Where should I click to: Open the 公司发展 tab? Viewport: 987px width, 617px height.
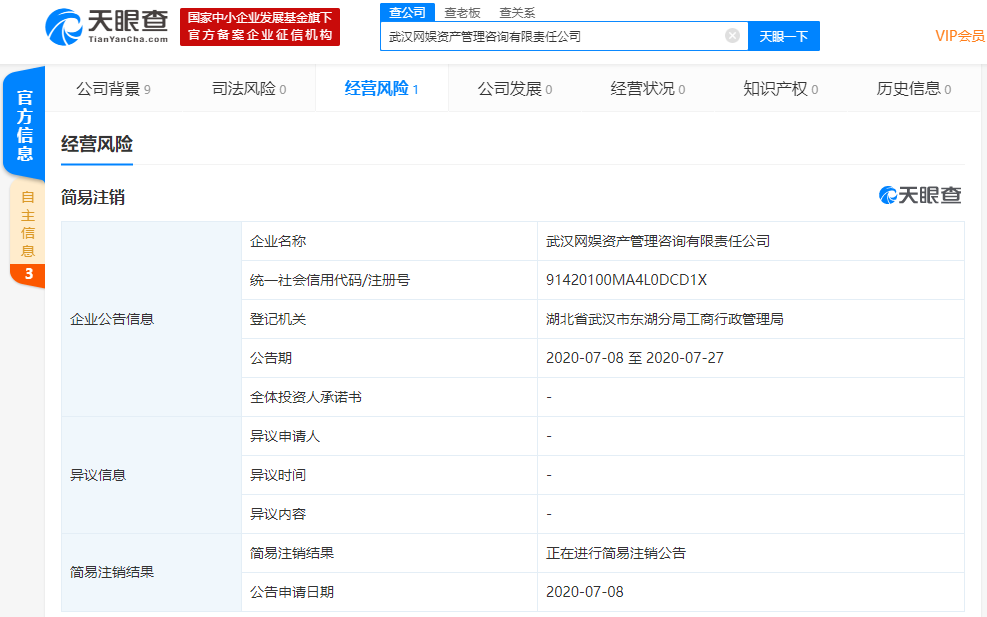515,89
